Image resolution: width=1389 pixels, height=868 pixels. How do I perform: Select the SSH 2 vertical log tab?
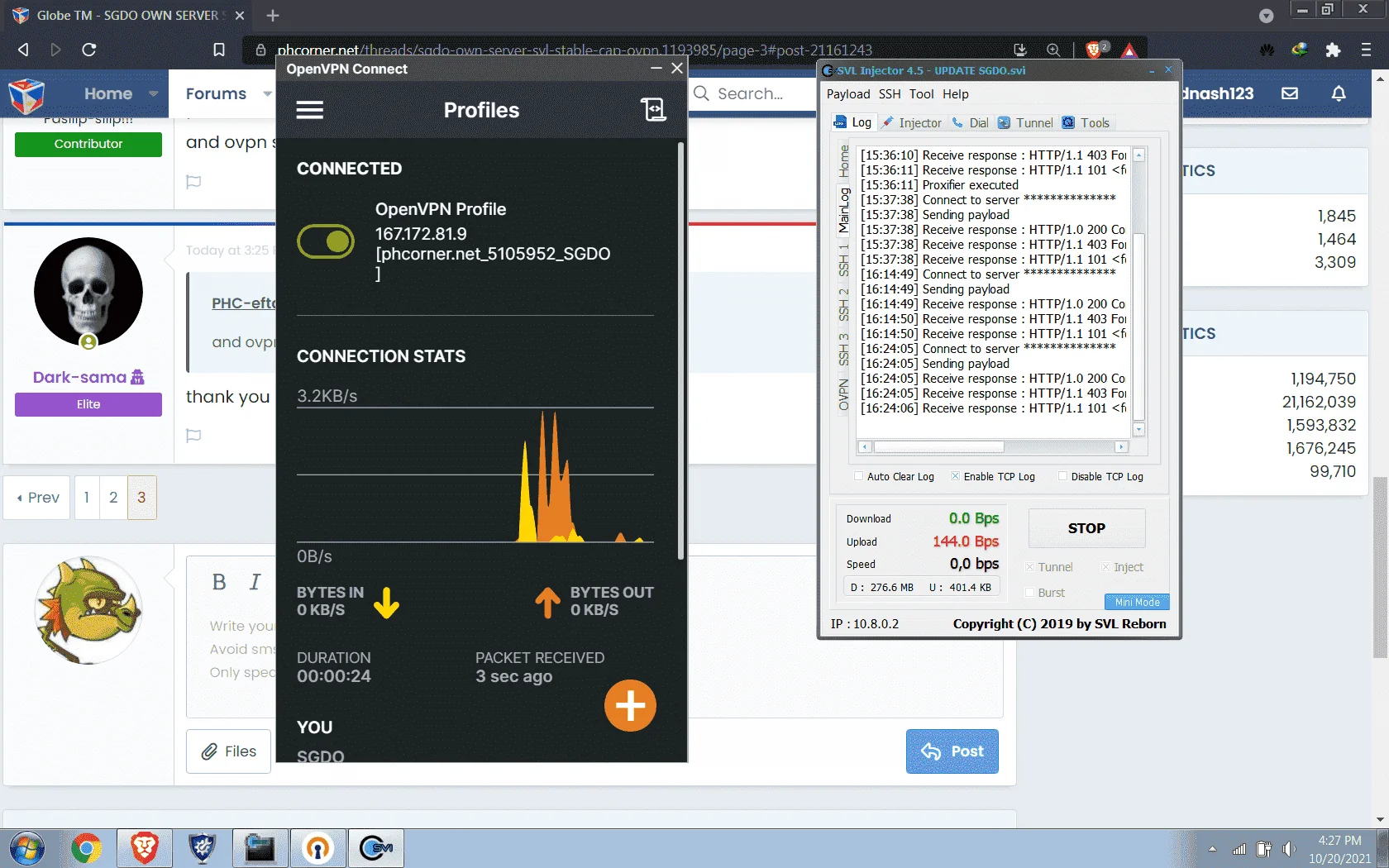click(843, 304)
